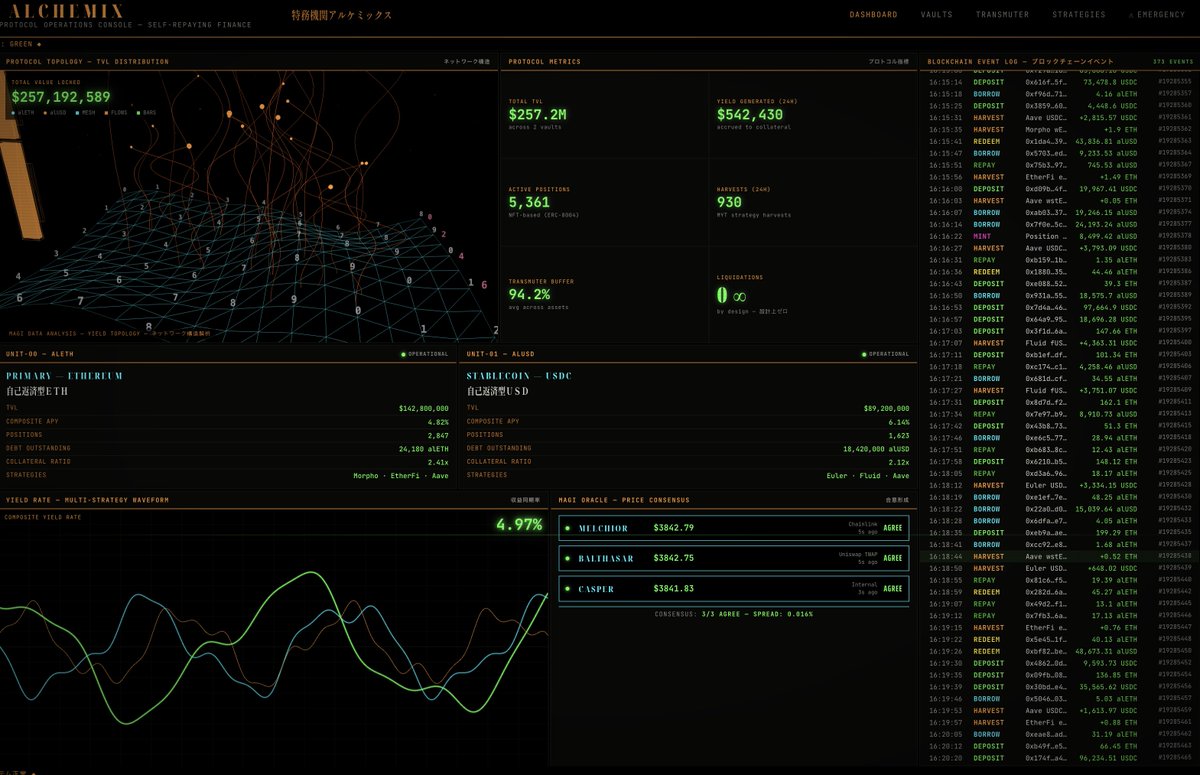This screenshot has width=1200, height=775.
Task: Open the Emergency tab
Action: click(1157, 15)
